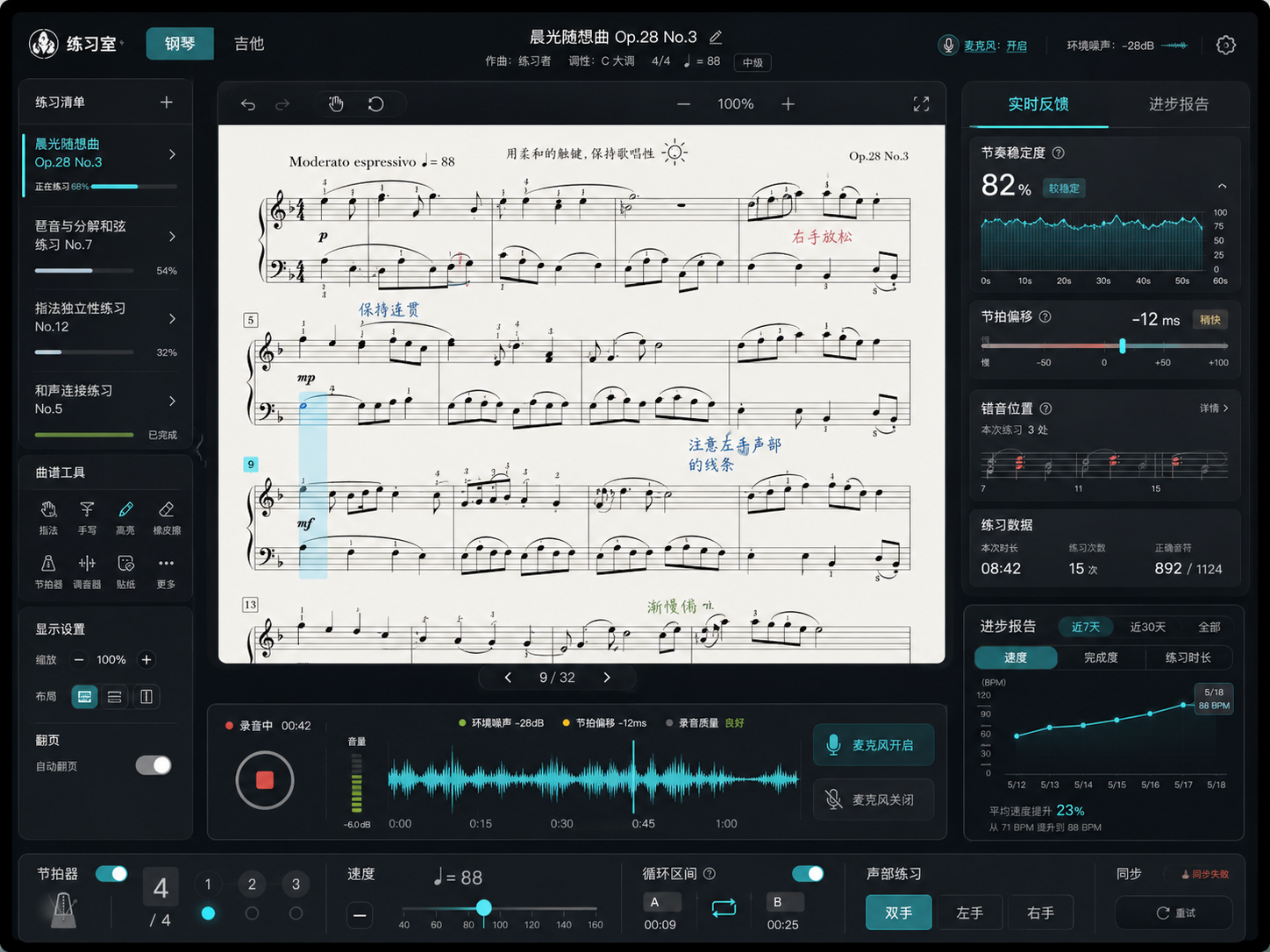Expand 指法独立性练习 No.12 item

pyautogui.click(x=172, y=318)
